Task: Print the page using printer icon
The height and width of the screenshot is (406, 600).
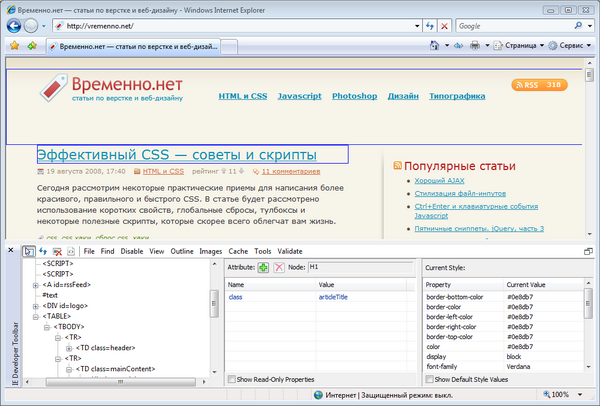Action: [475, 46]
